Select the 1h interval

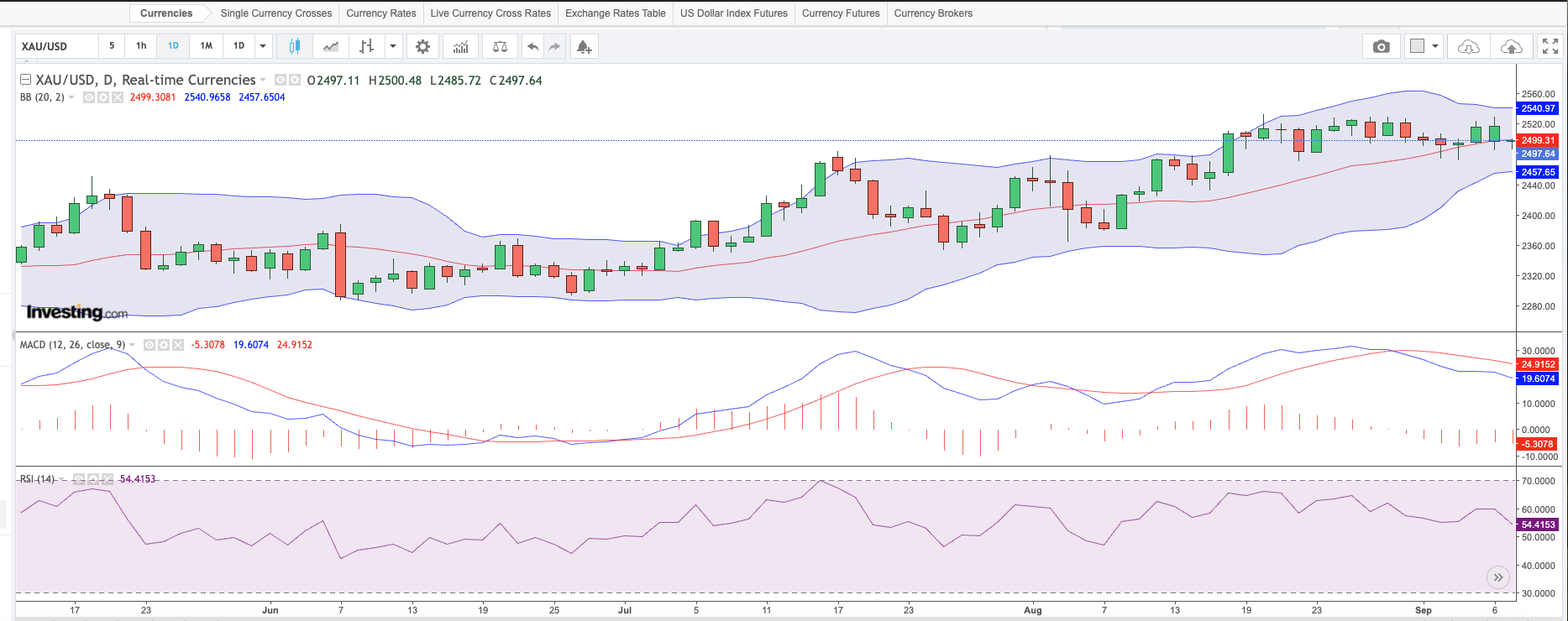coord(141,46)
